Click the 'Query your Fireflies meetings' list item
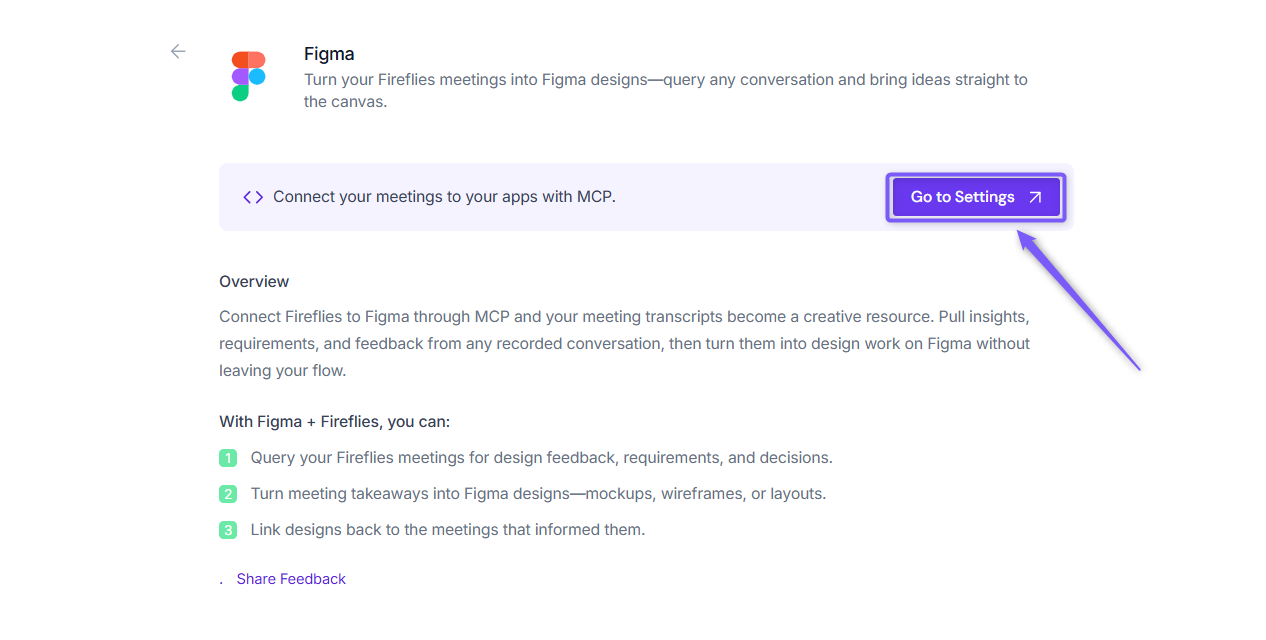The image size is (1266, 640). 541,458
